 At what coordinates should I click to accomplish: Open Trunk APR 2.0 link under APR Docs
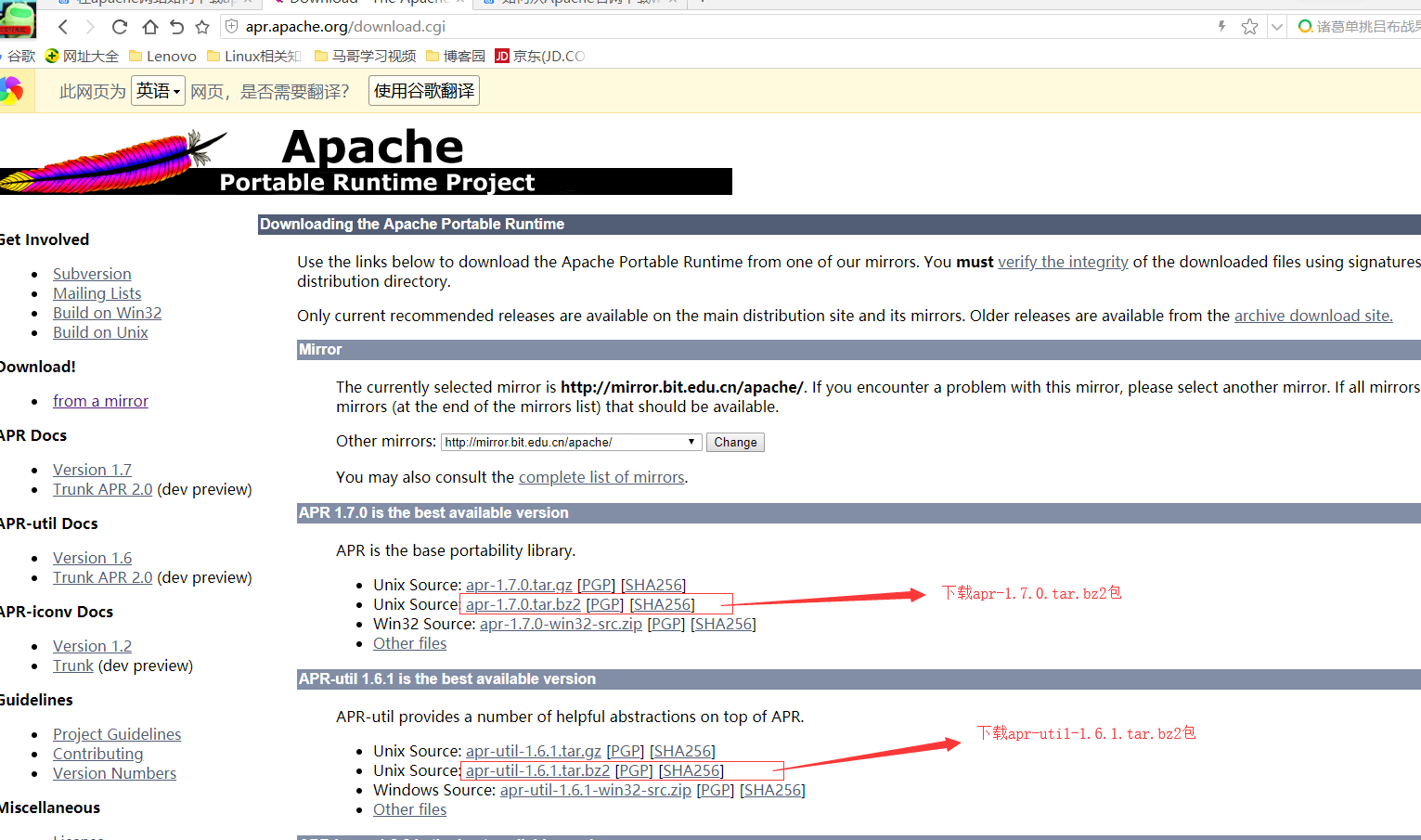pyautogui.click(x=102, y=489)
